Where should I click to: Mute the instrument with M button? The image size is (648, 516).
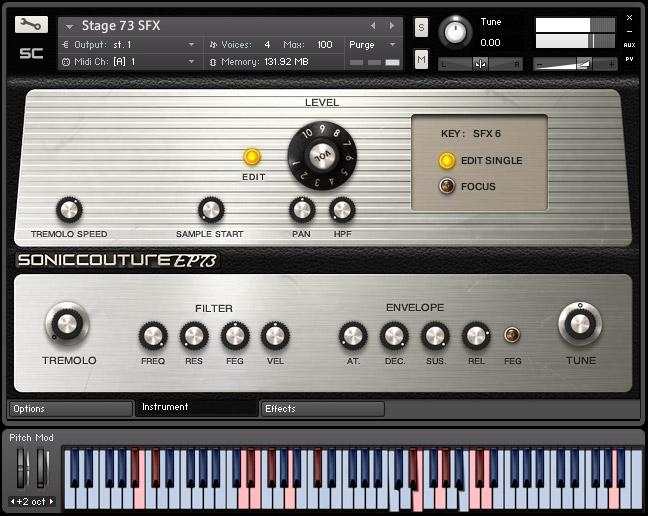point(421,59)
